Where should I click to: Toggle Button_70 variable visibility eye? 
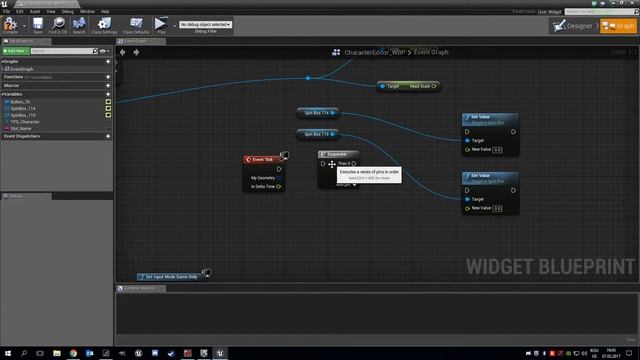point(108,102)
